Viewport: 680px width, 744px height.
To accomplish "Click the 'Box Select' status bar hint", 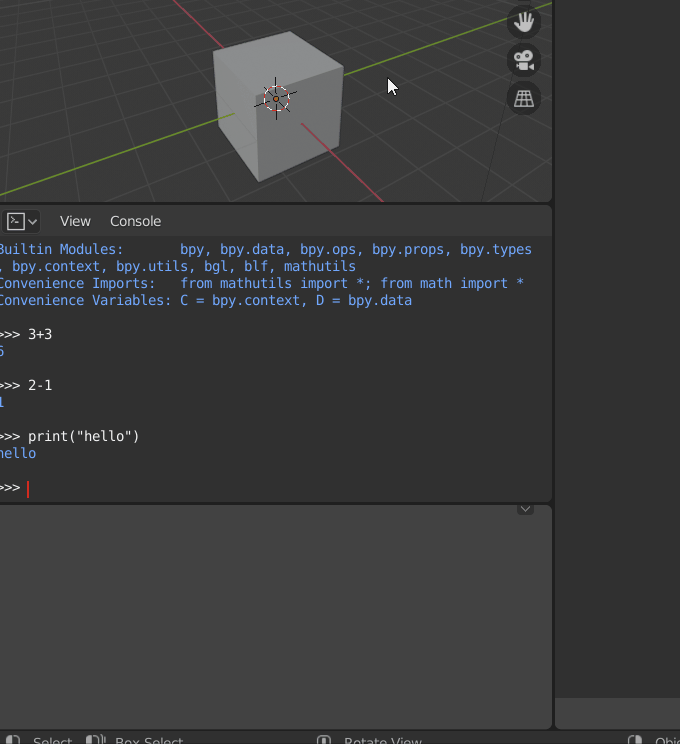I will point(149,740).
